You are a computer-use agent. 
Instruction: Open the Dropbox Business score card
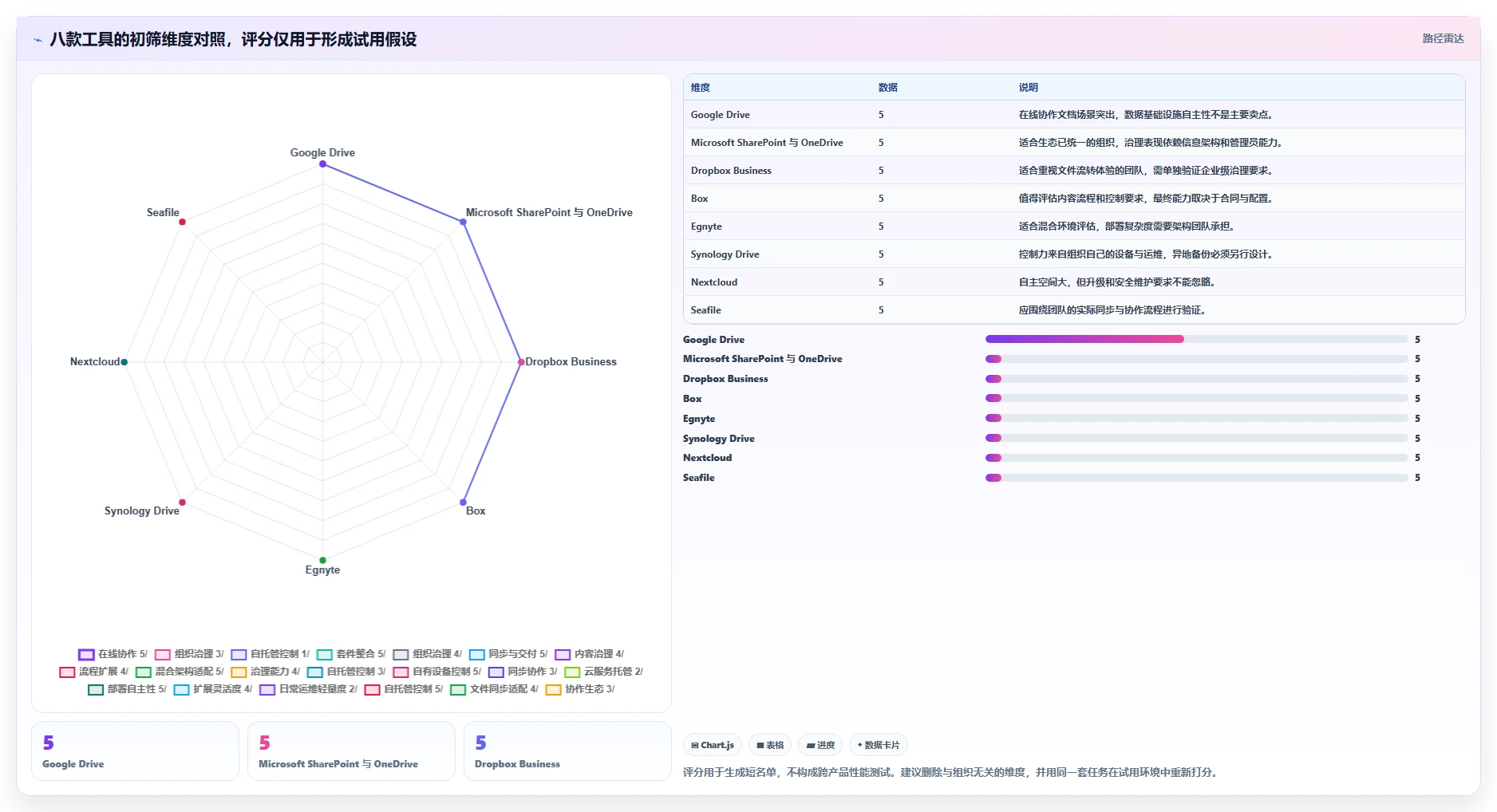click(x=567, y=751)
